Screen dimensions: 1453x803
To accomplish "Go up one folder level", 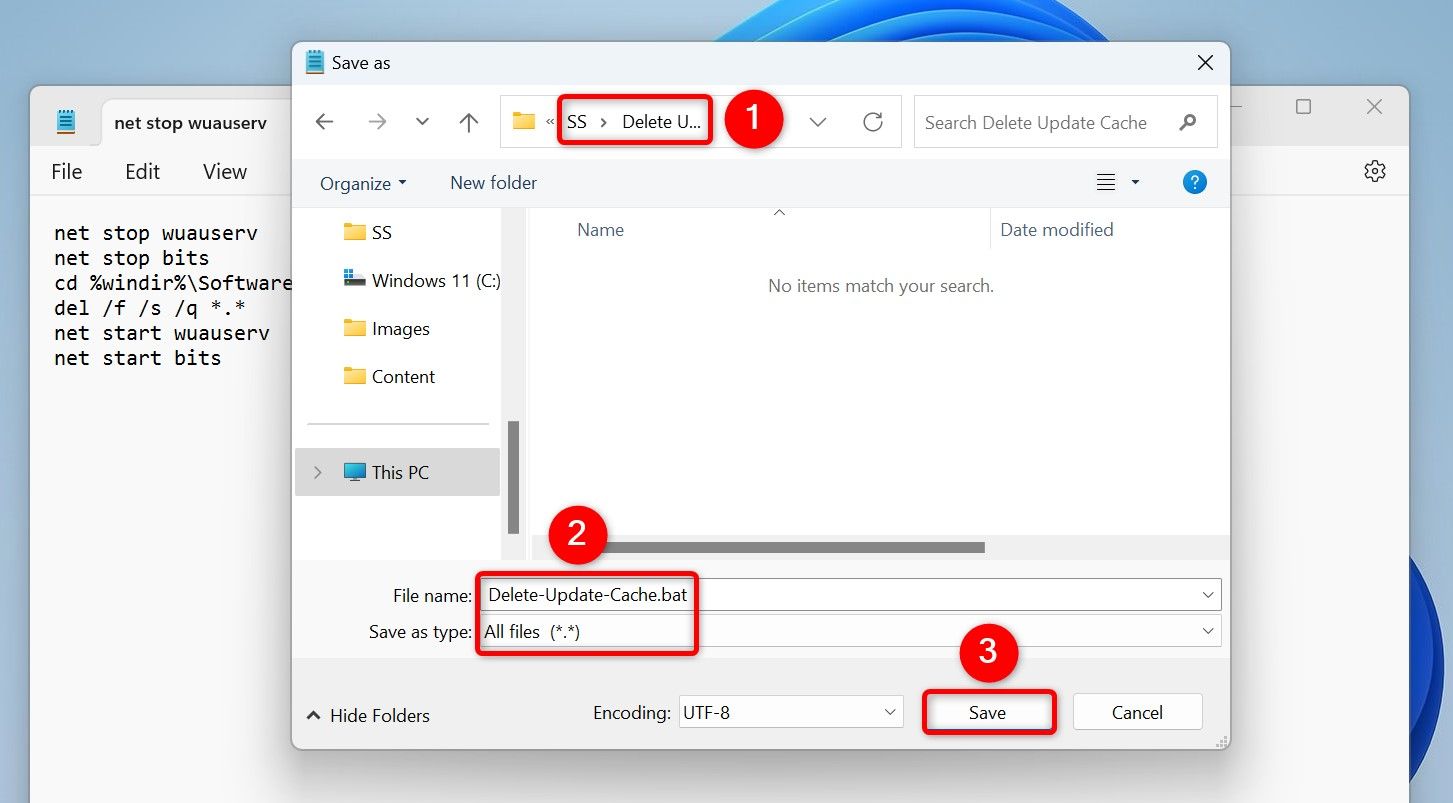I will pyautogui.click(x=467, y=121).
